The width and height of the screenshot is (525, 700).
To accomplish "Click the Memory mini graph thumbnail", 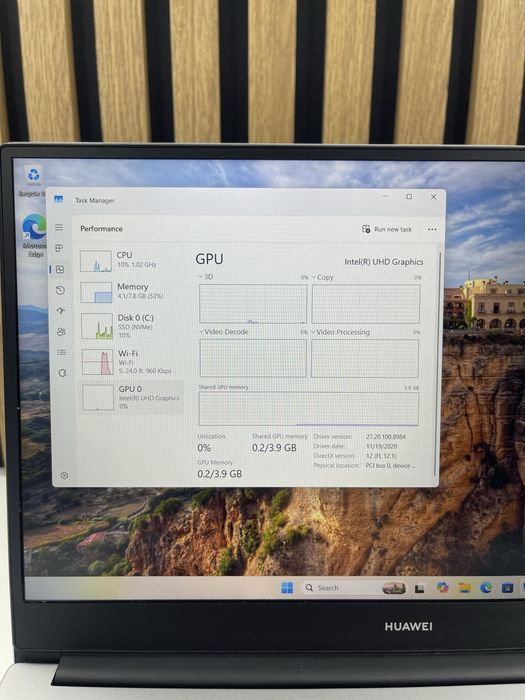I will pos(96,293).
